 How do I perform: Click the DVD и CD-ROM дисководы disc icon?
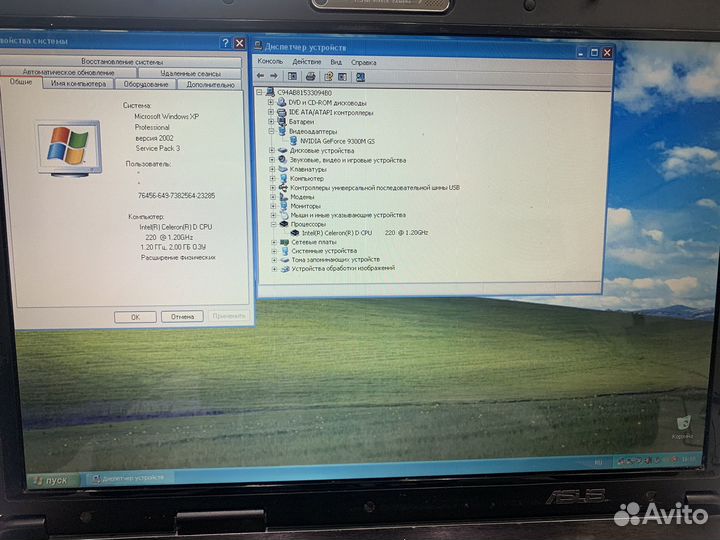pos(281,102)
